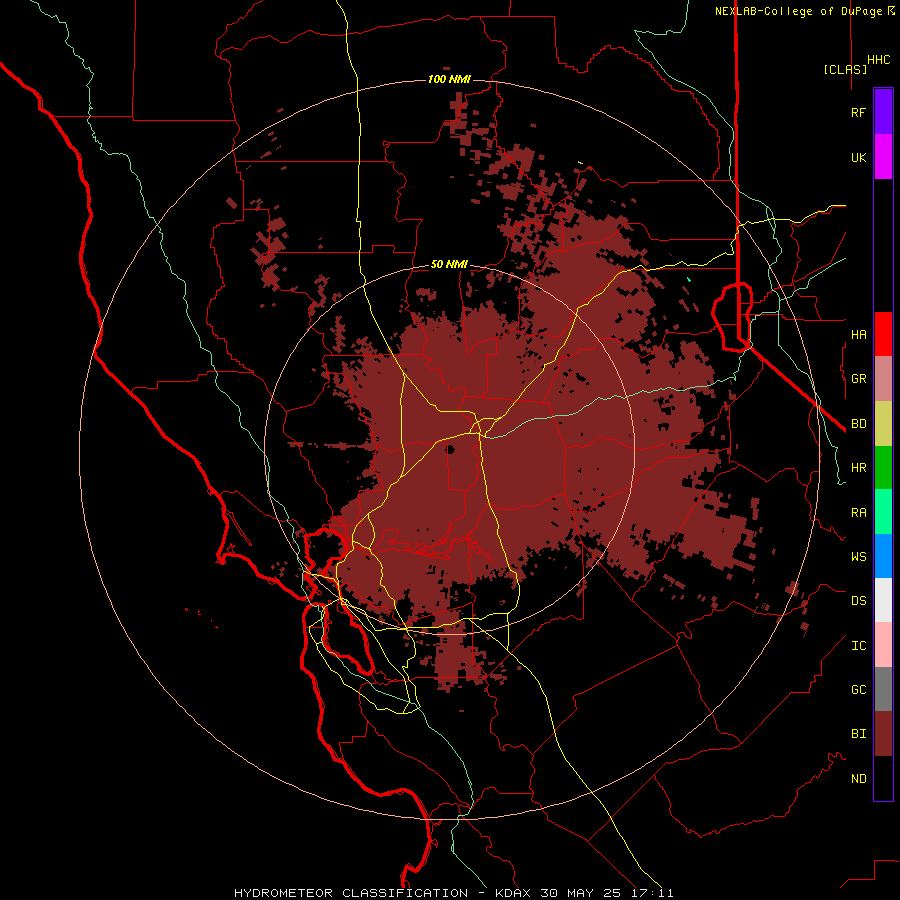Click the HA red legend swatch
The width and height of the screenshot is (900, 900).
click(883, 334)
